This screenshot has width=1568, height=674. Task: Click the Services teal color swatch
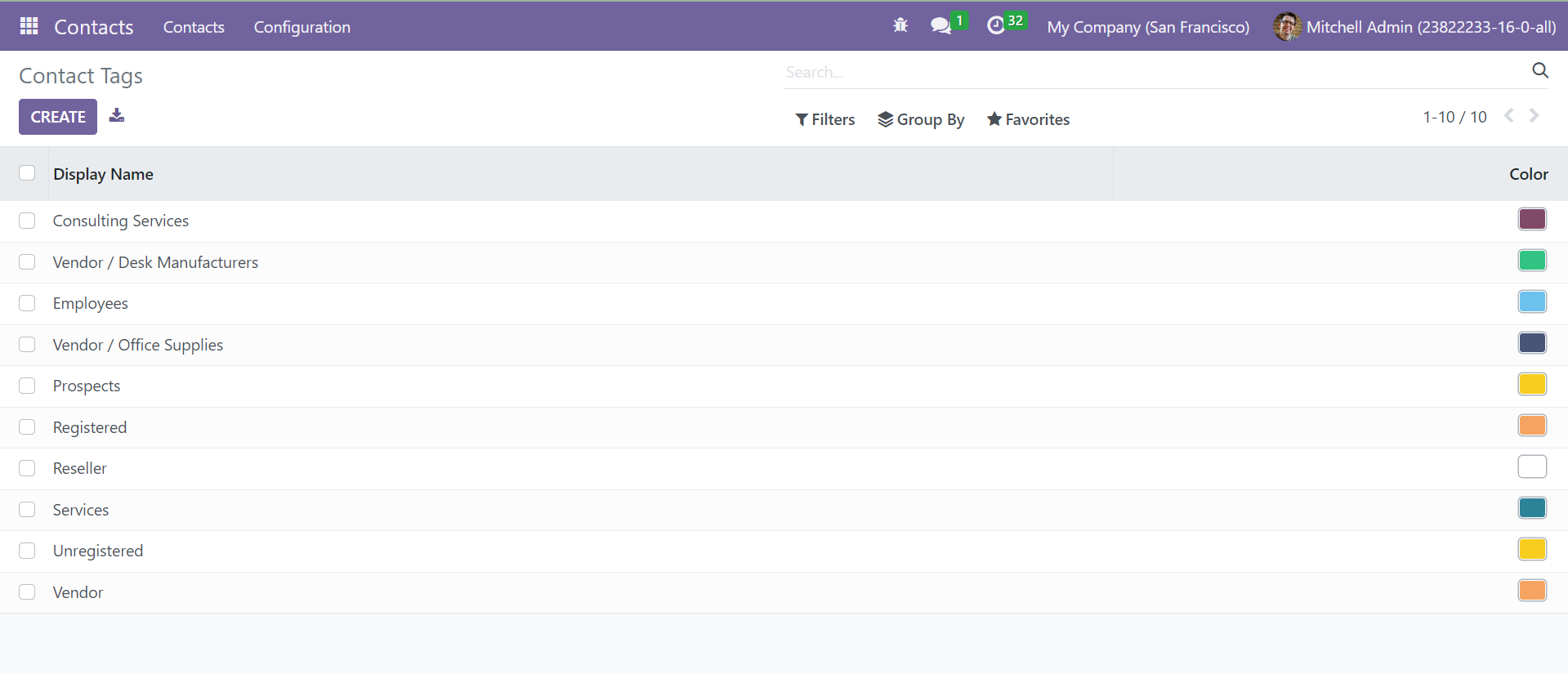1532,508
